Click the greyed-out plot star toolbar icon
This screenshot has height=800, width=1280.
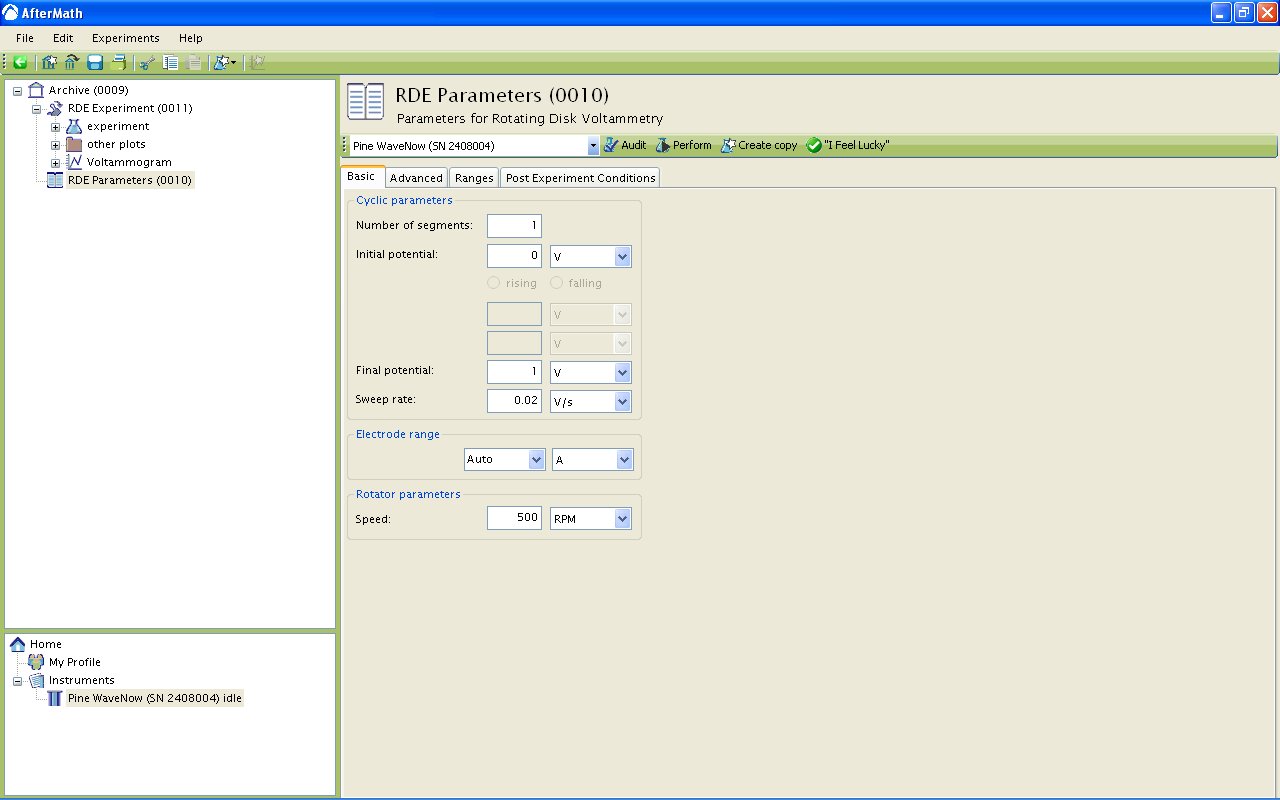257,62
